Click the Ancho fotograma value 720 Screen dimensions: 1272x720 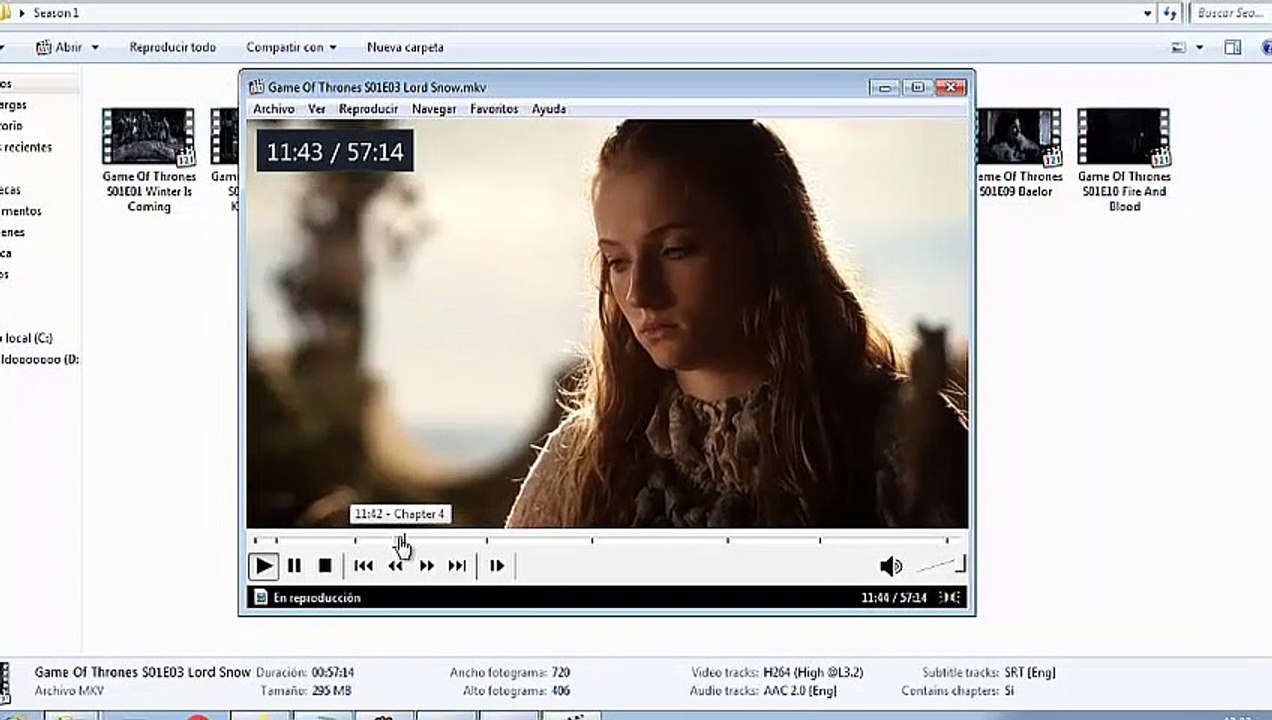point(560,673)
